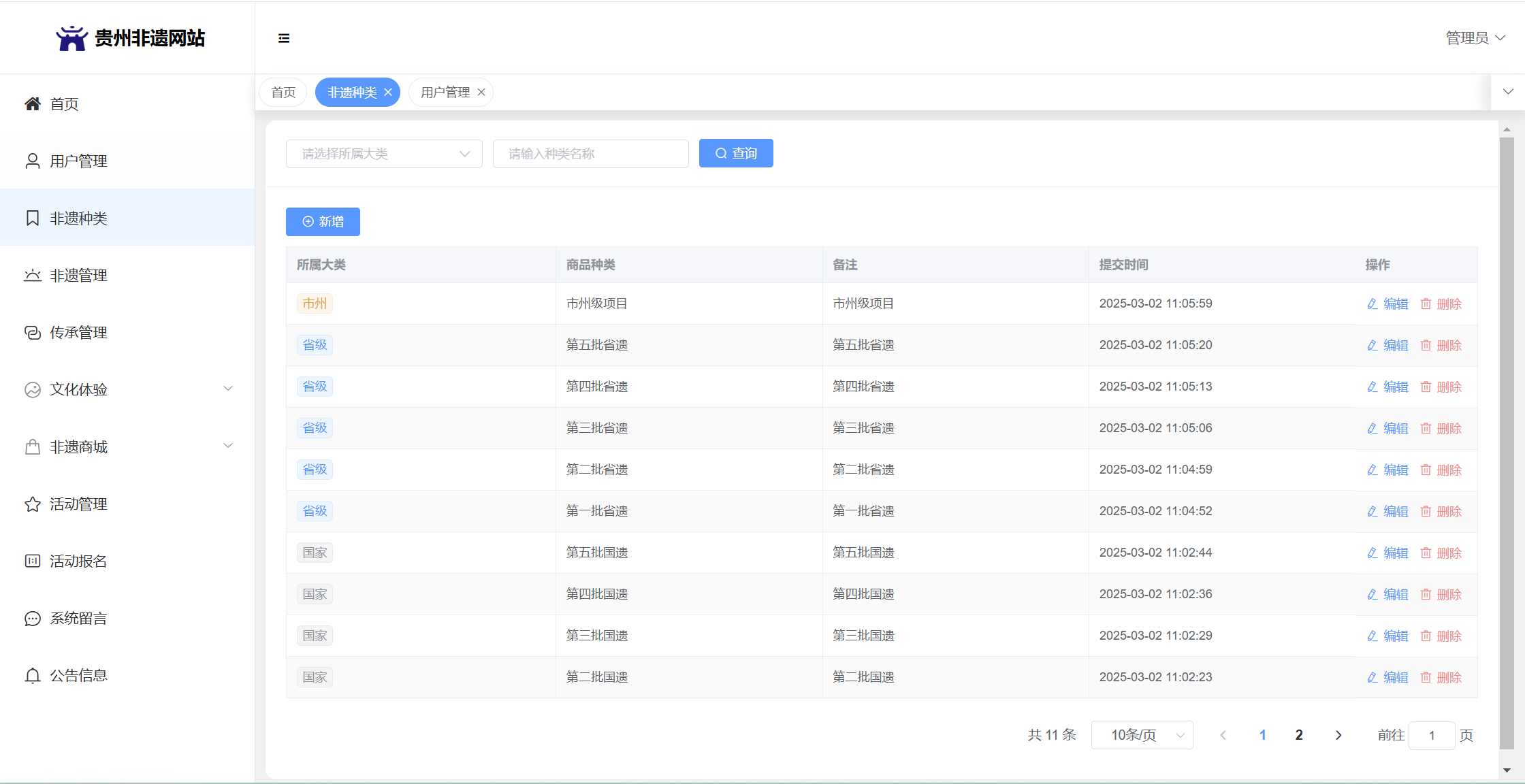Click the 请输入种类名称 input field
The image size is (1525, 784).
tap(590, 154)
